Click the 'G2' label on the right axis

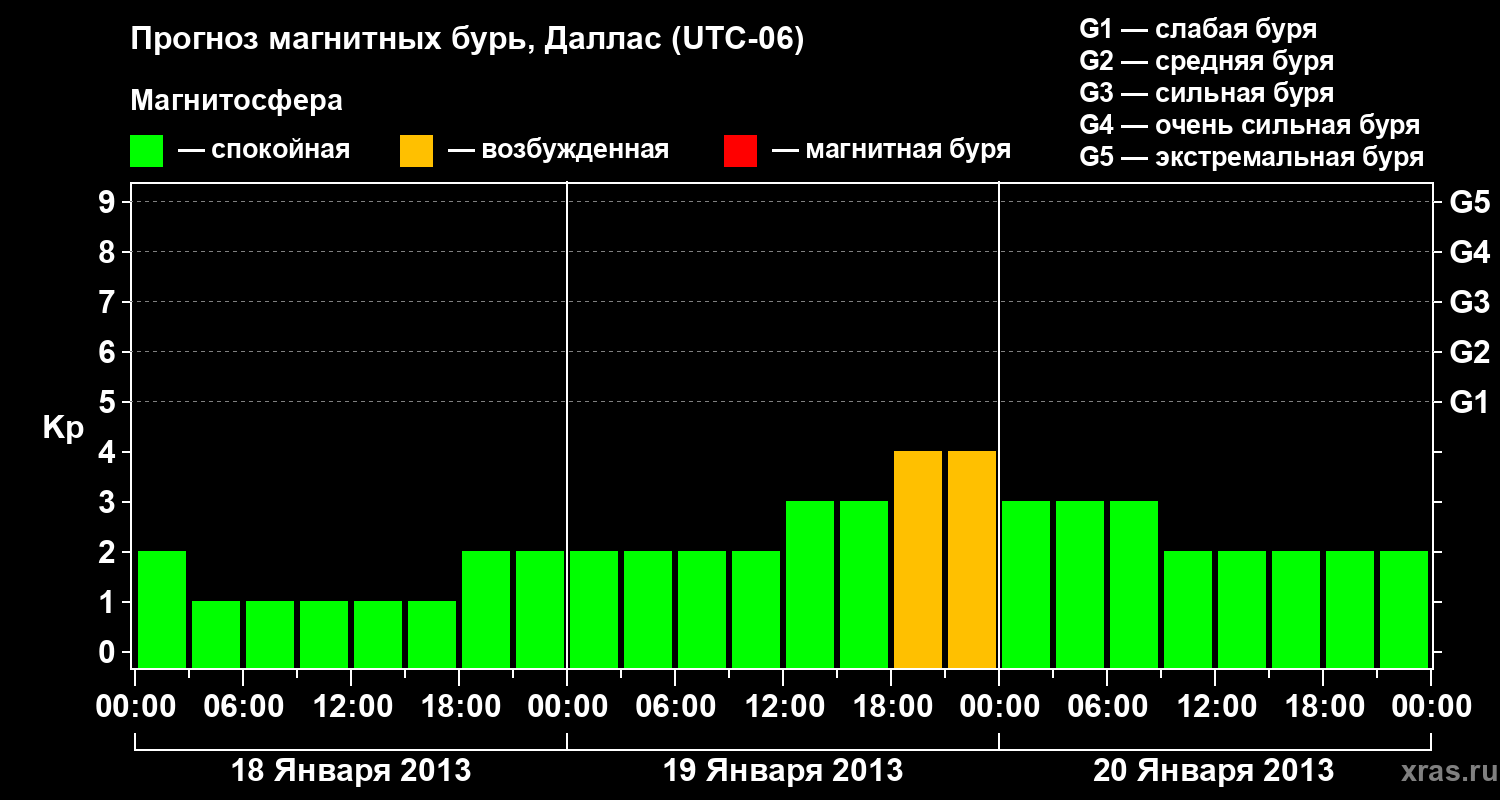[1469, 353]
